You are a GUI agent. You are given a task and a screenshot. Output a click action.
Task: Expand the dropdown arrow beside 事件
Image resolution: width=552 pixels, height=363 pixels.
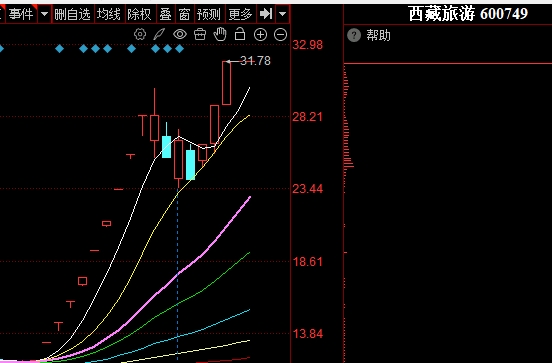tap(44, 14)
